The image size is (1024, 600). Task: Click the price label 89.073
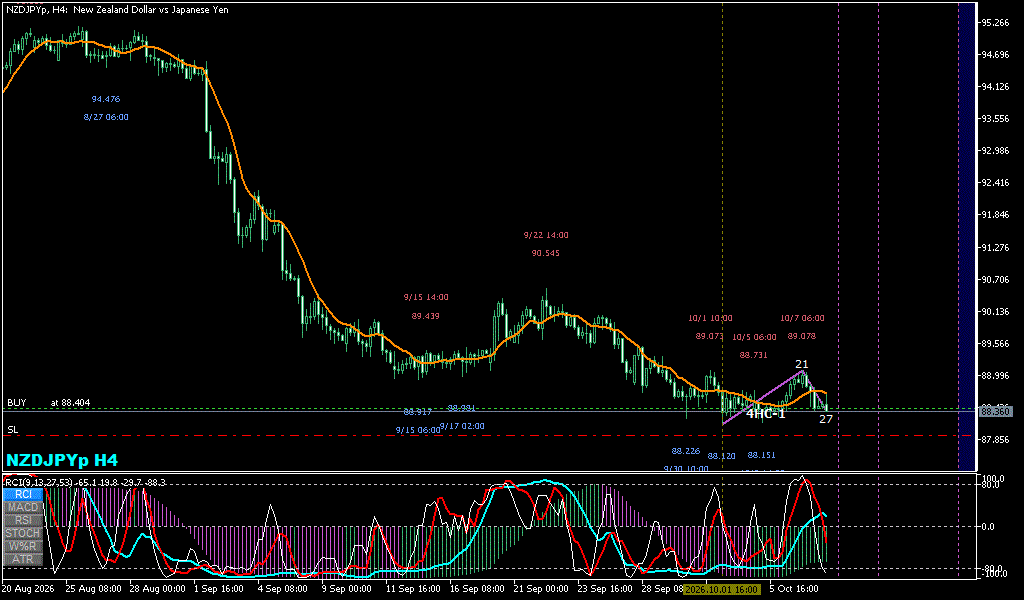pos(710,337)
